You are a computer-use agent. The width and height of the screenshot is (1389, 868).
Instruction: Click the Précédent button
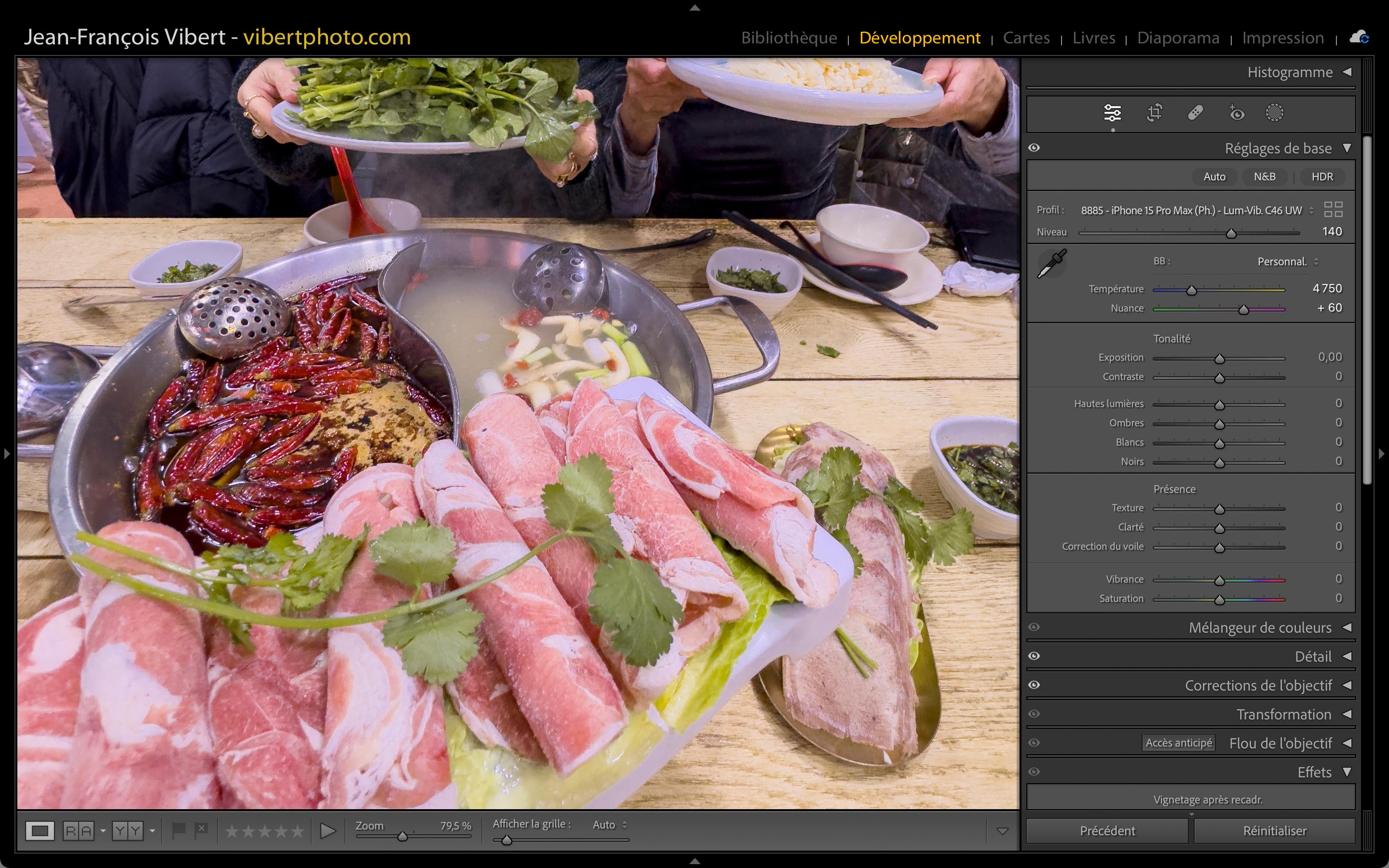click(x=1107, y=831)
